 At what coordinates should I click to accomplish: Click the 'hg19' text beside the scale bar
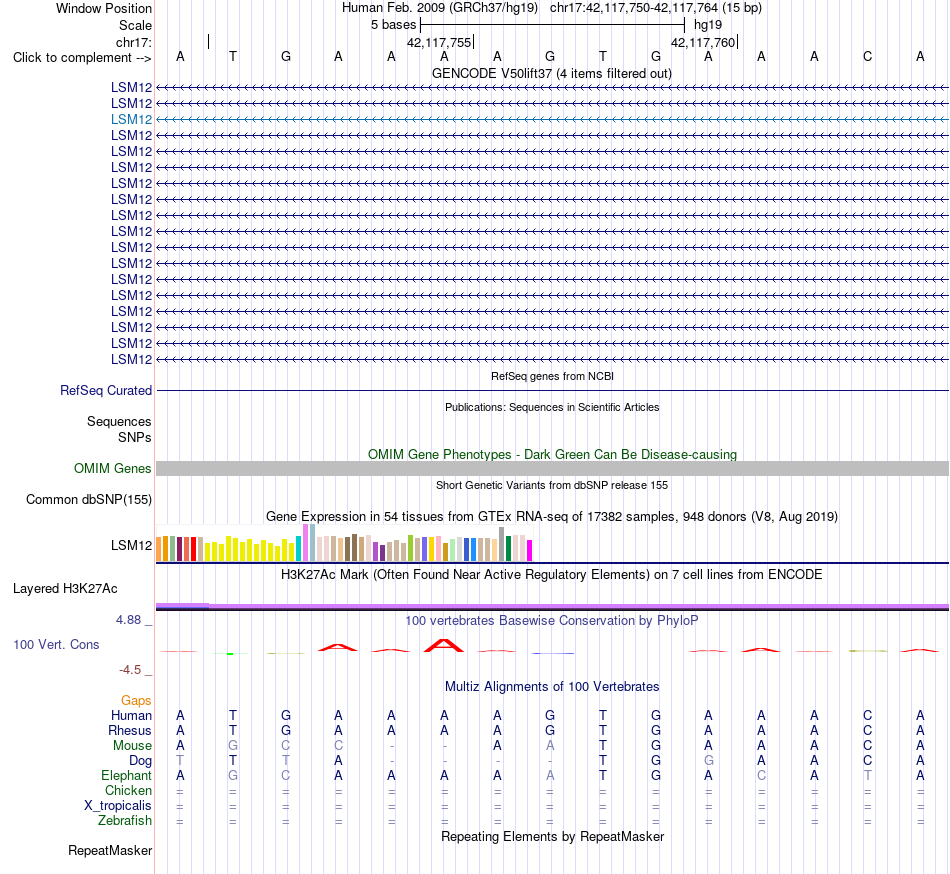708,25
